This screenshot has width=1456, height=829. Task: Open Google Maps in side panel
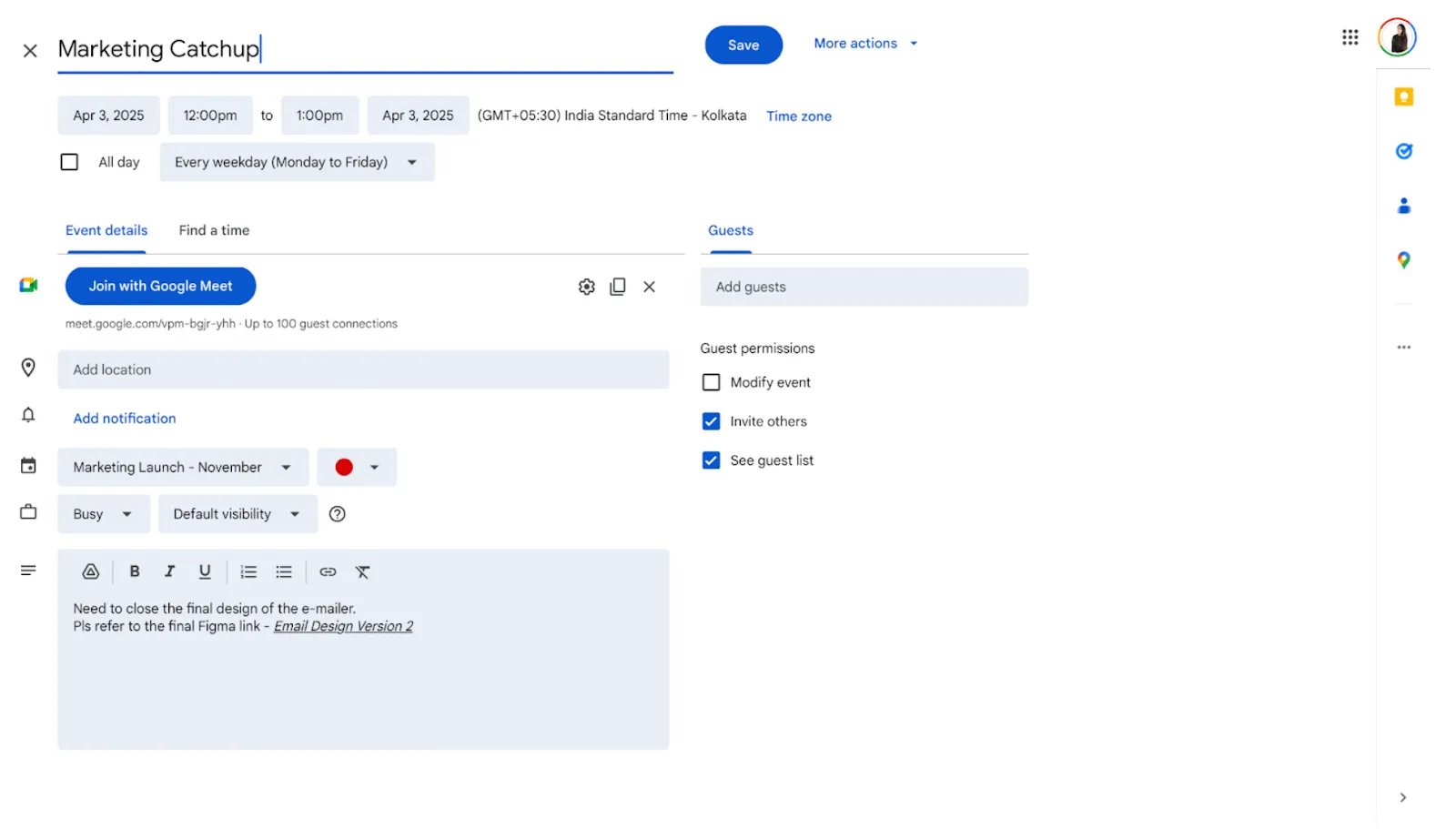[1403, 260]
